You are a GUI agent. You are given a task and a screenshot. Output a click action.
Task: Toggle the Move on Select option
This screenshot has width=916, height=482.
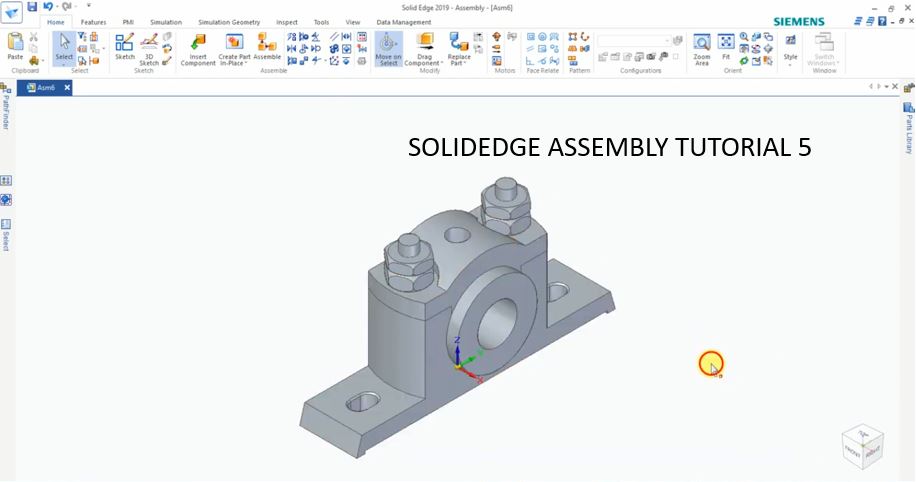[x=388, y=49]
